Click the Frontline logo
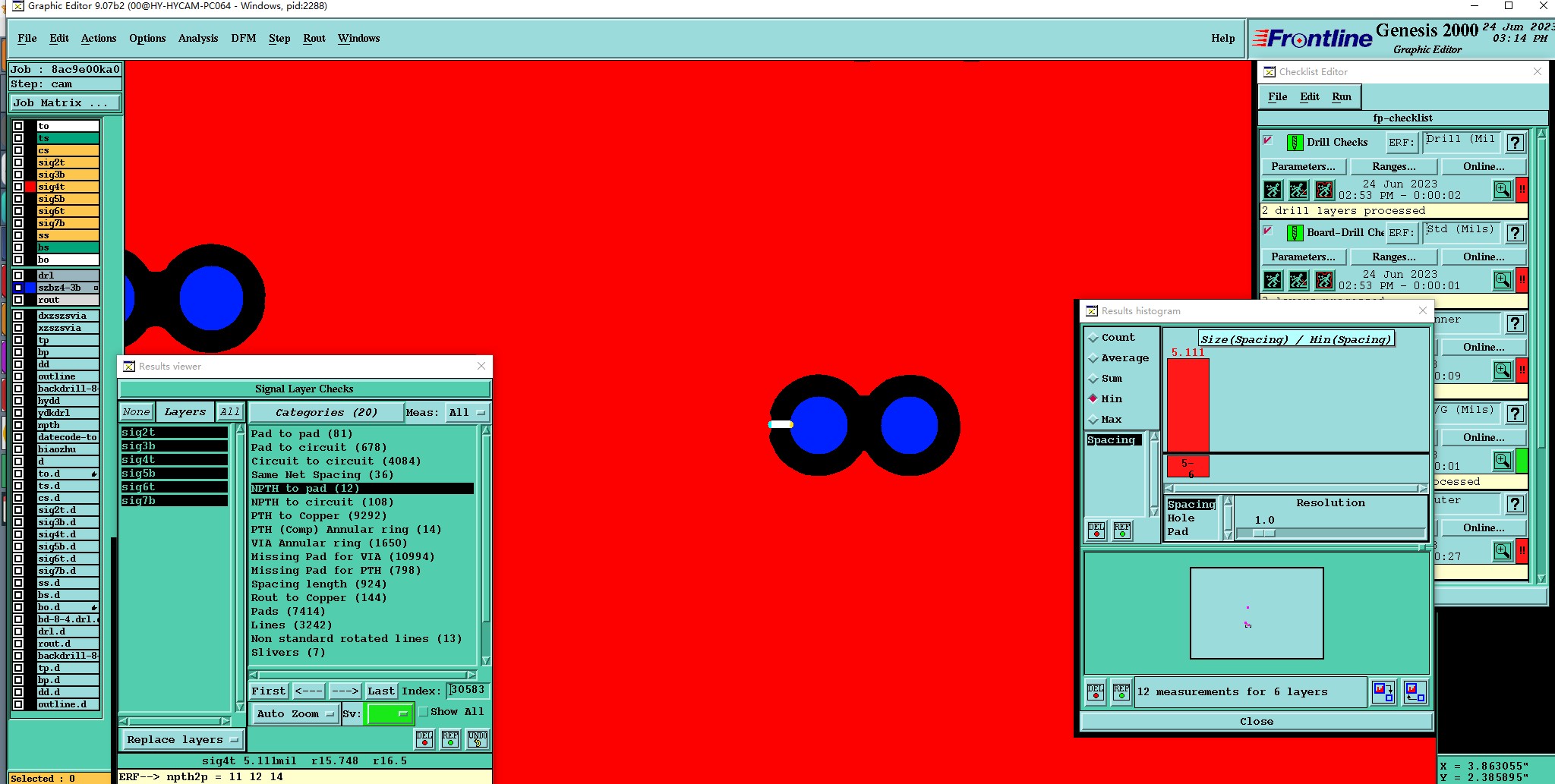Screen dimensions: 1555x784 [x=1312, y=38]
